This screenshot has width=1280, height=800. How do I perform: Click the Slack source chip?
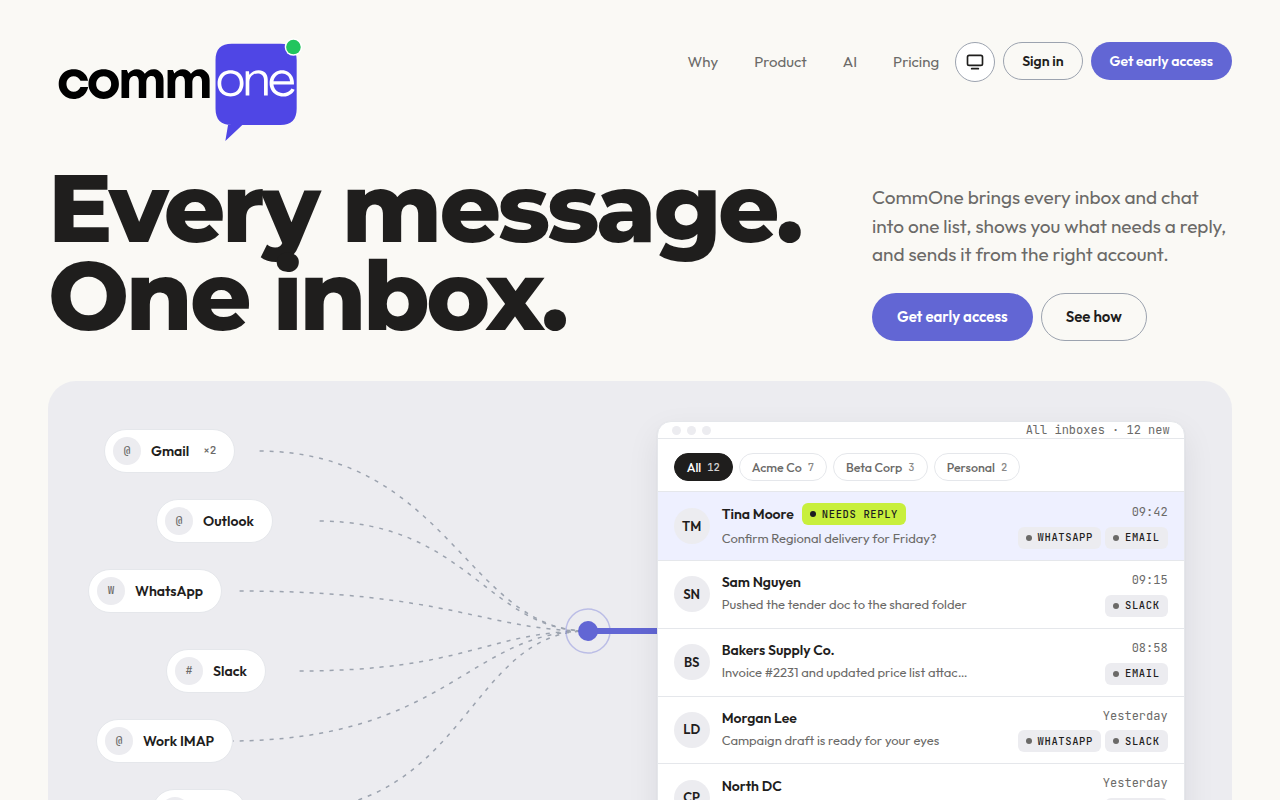click(x=216, y=671)
